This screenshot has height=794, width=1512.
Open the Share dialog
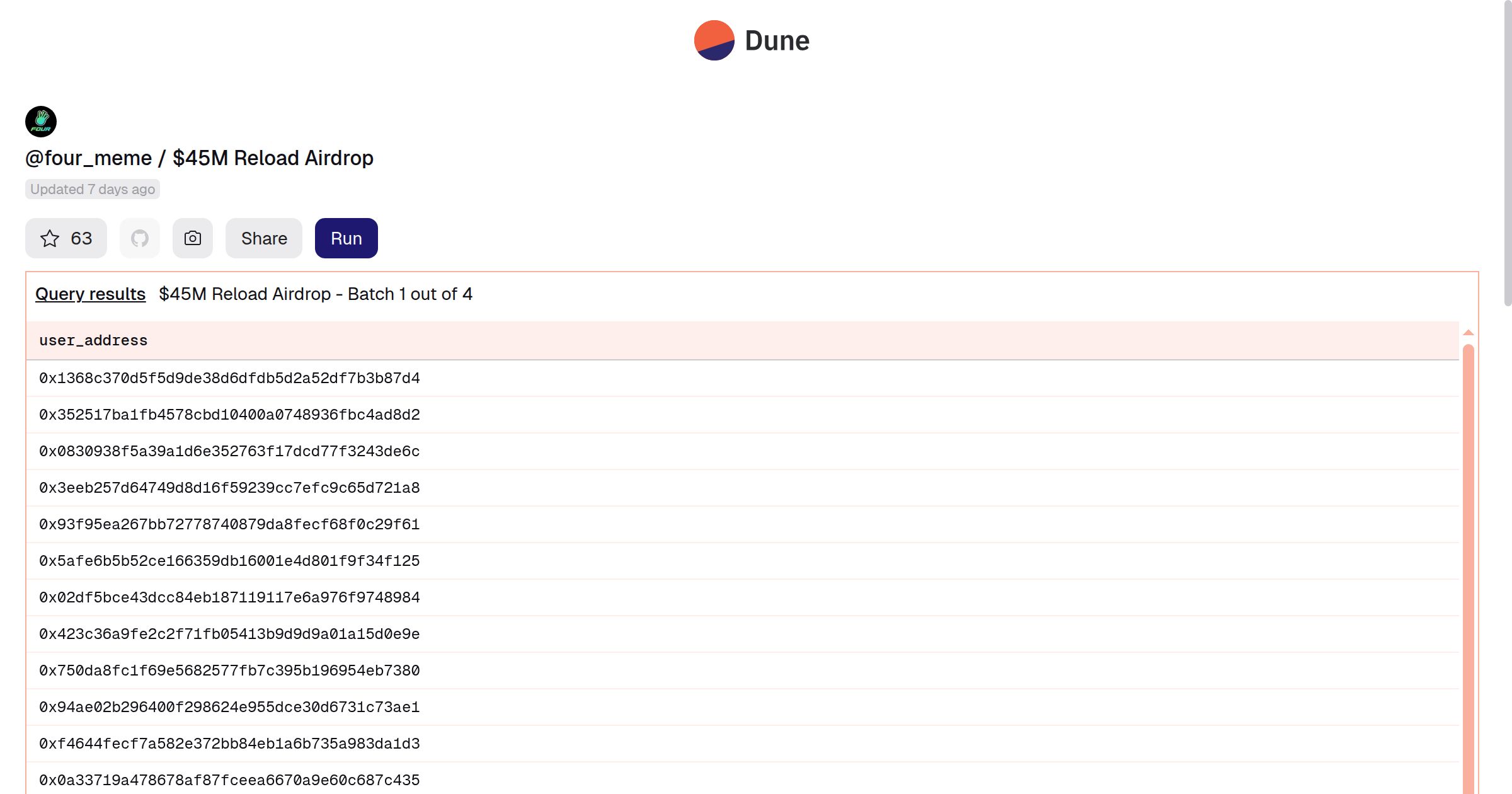(x=264, y=238)
